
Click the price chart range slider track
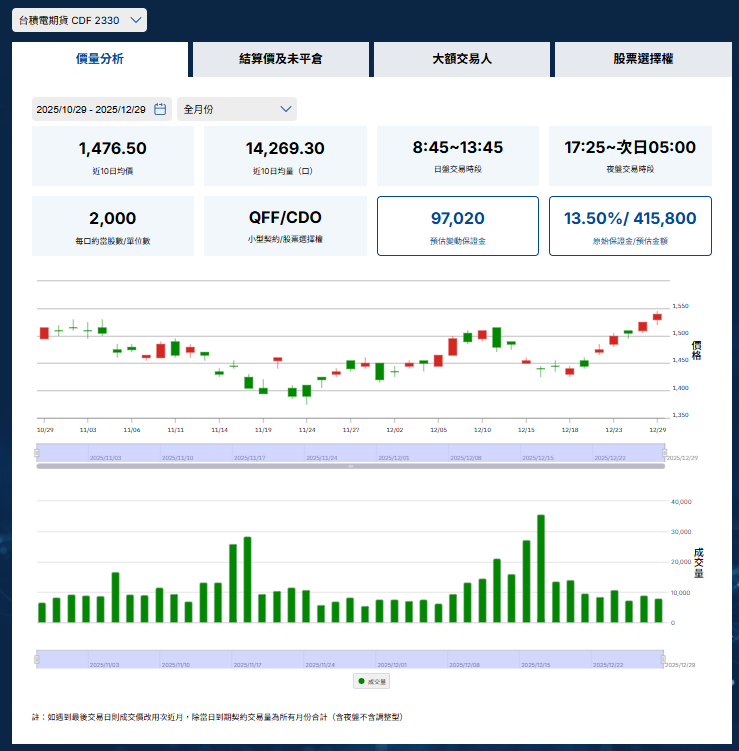point(350,454)
